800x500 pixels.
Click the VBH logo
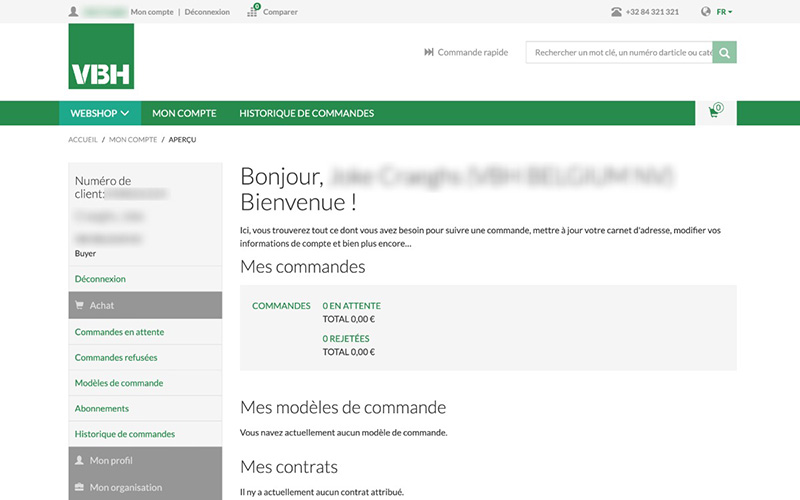point(101,57)
